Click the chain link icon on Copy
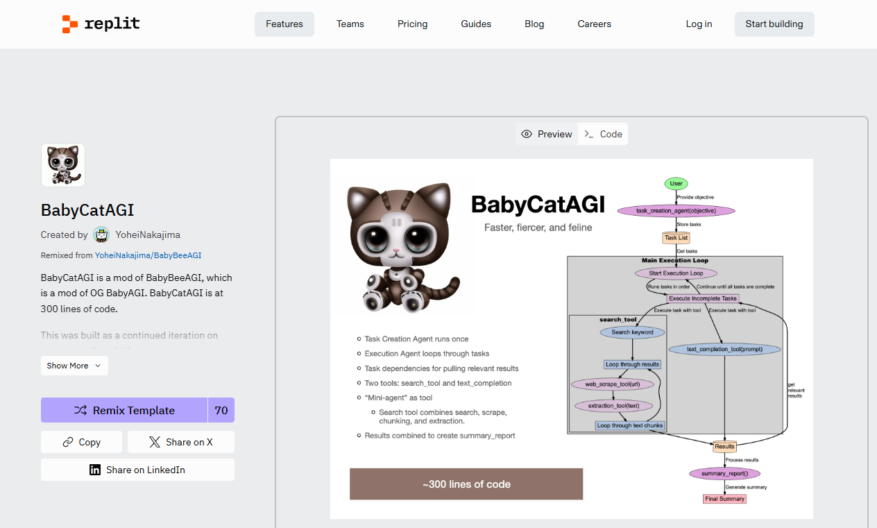This screenshot has height=528, width=877. [x=68, y=442]
